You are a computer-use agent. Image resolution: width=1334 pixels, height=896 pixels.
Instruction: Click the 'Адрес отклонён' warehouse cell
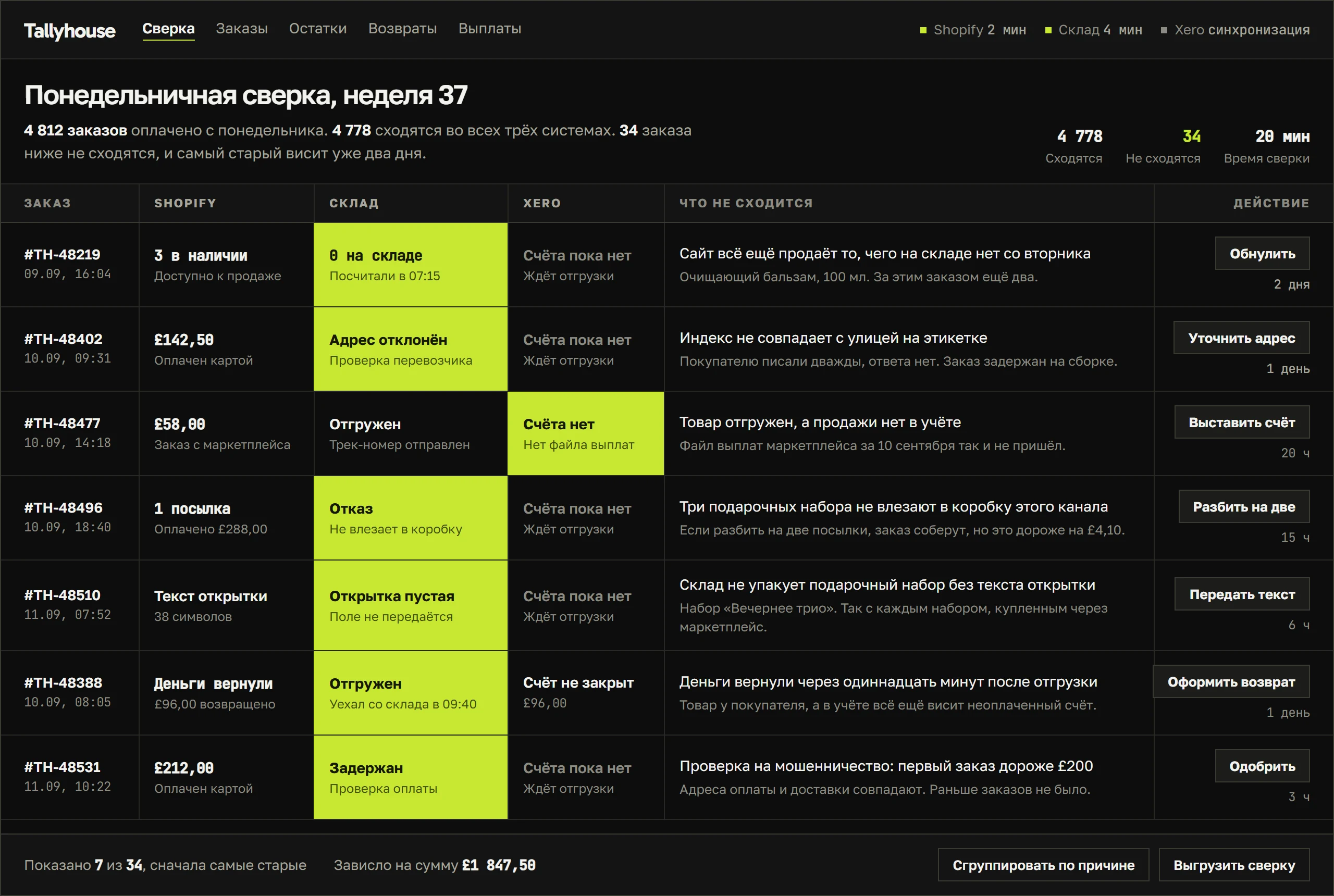(411, 349)
